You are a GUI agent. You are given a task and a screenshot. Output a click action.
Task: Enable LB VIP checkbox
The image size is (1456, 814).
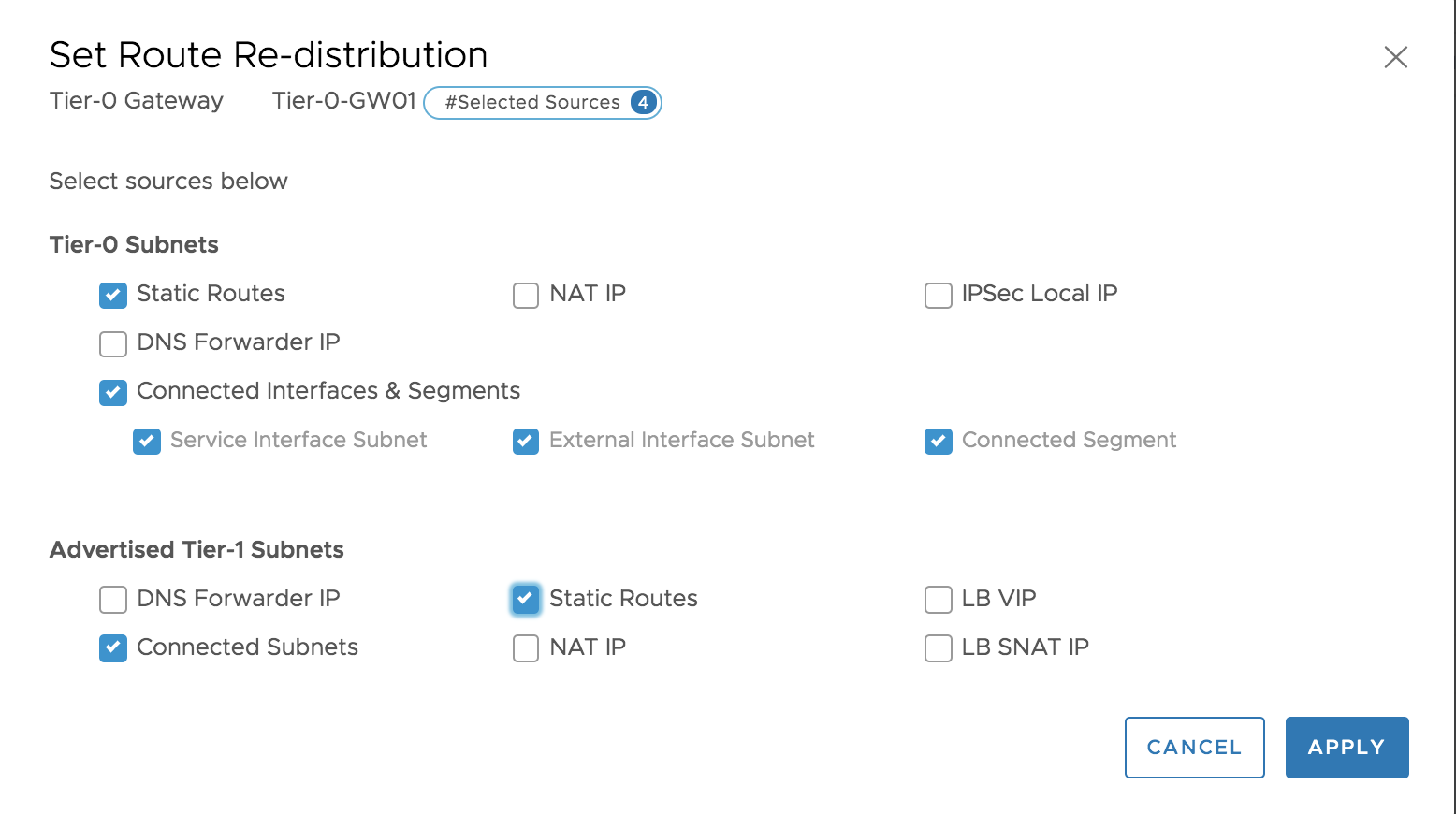click(x=939, y=600)
